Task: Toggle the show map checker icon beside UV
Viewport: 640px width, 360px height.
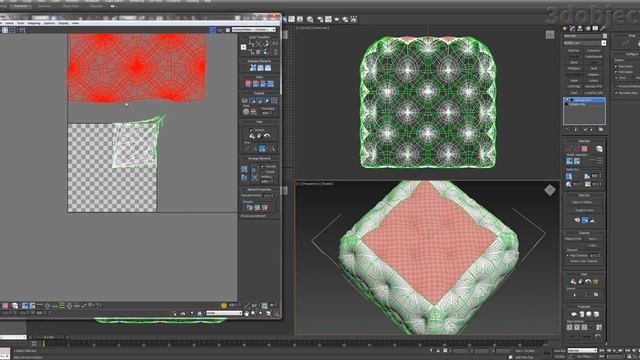Action: 213,30
